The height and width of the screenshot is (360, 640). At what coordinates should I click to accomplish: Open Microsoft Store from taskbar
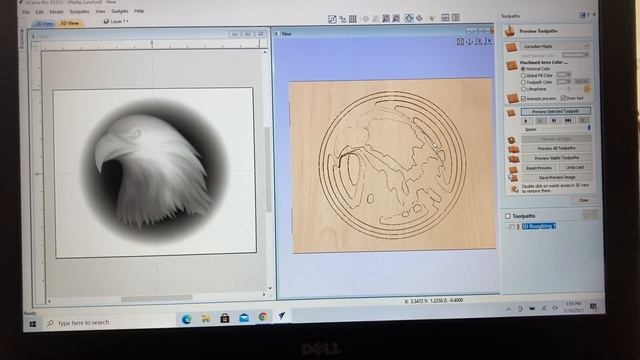click(224, 318)
